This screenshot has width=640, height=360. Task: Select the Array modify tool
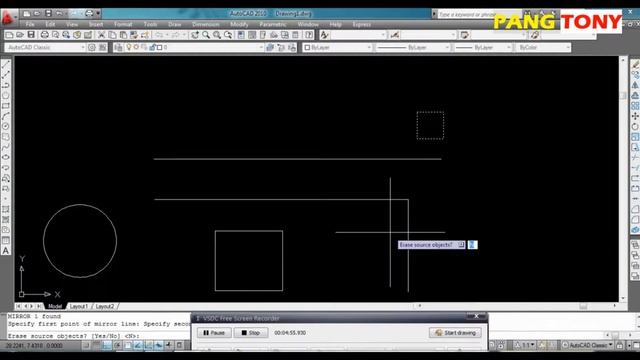635,106
